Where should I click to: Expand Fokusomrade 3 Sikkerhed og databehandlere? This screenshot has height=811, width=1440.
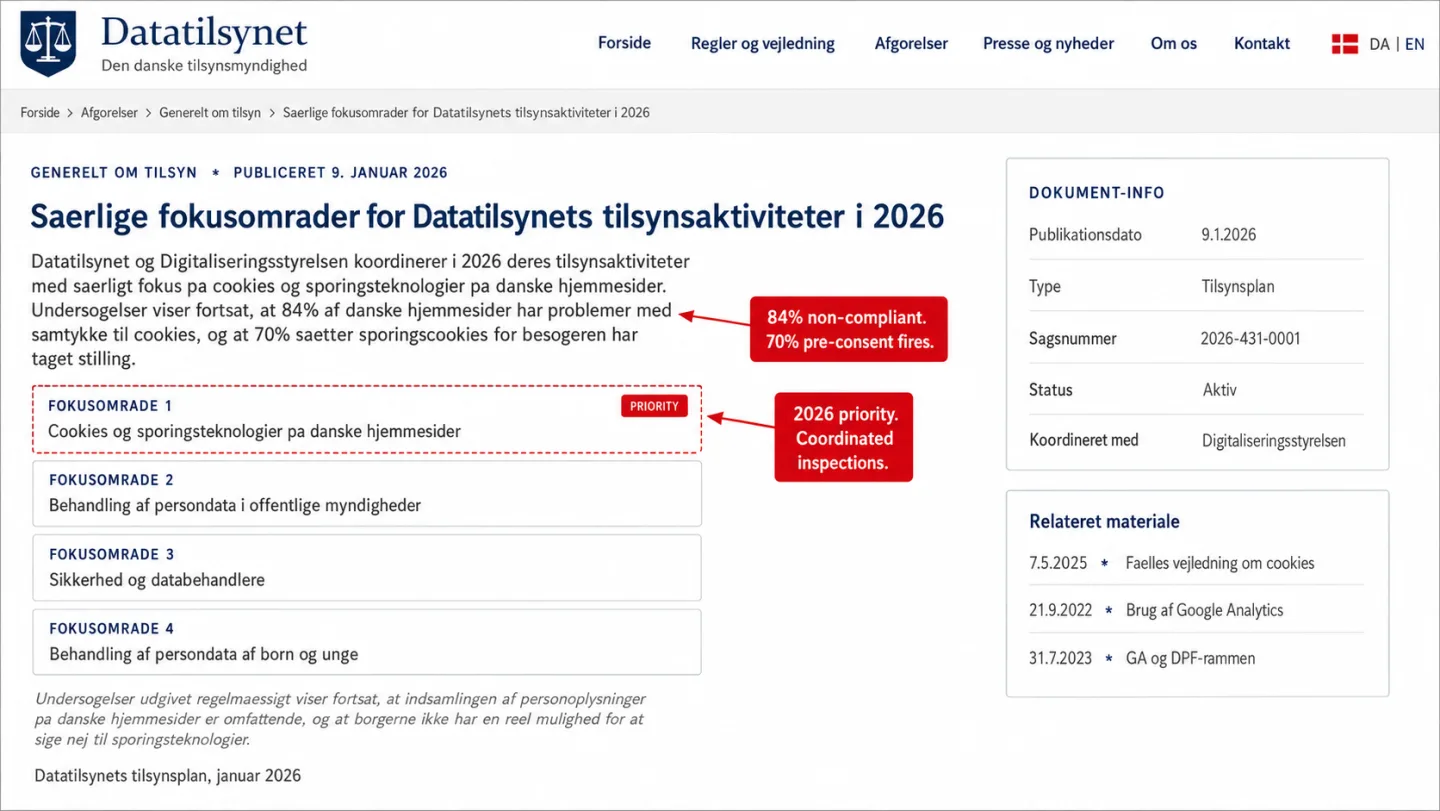pyautogui.click(x=367, y=568)
